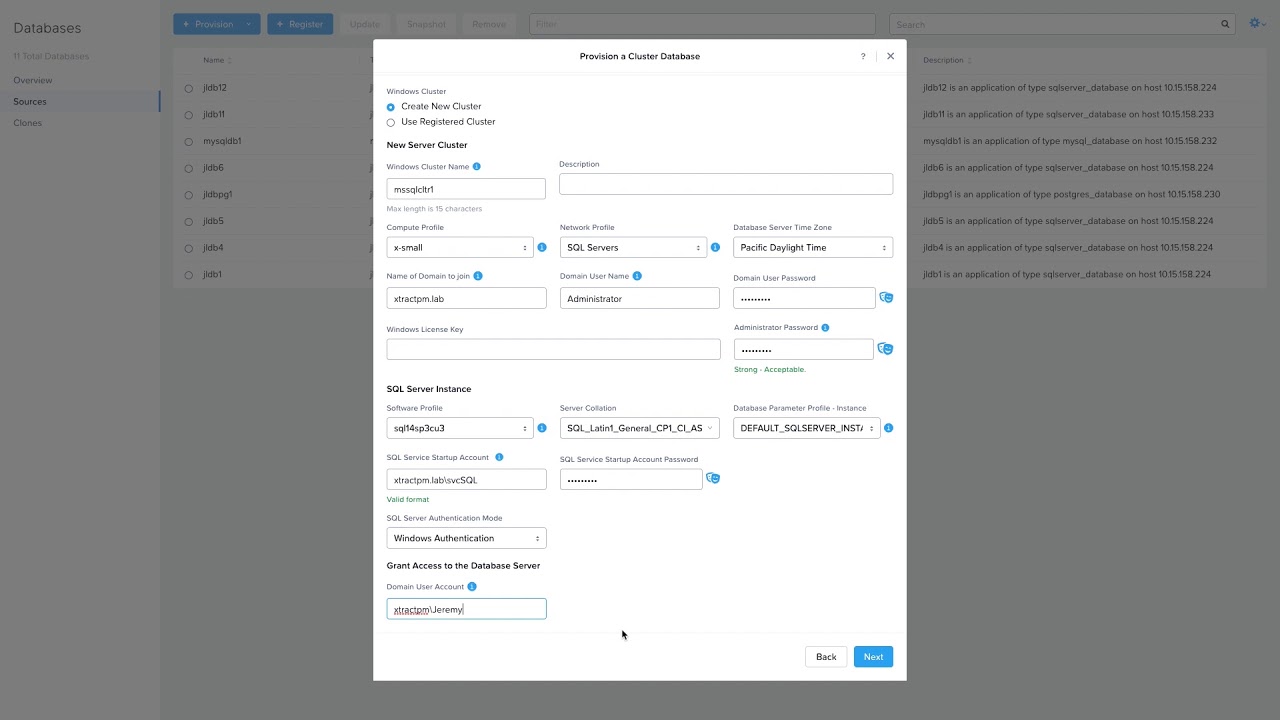The height and width of the screenshot is (720, 1280).
Task: Select the jldb11 row radio button
Action: pos(188,115)
